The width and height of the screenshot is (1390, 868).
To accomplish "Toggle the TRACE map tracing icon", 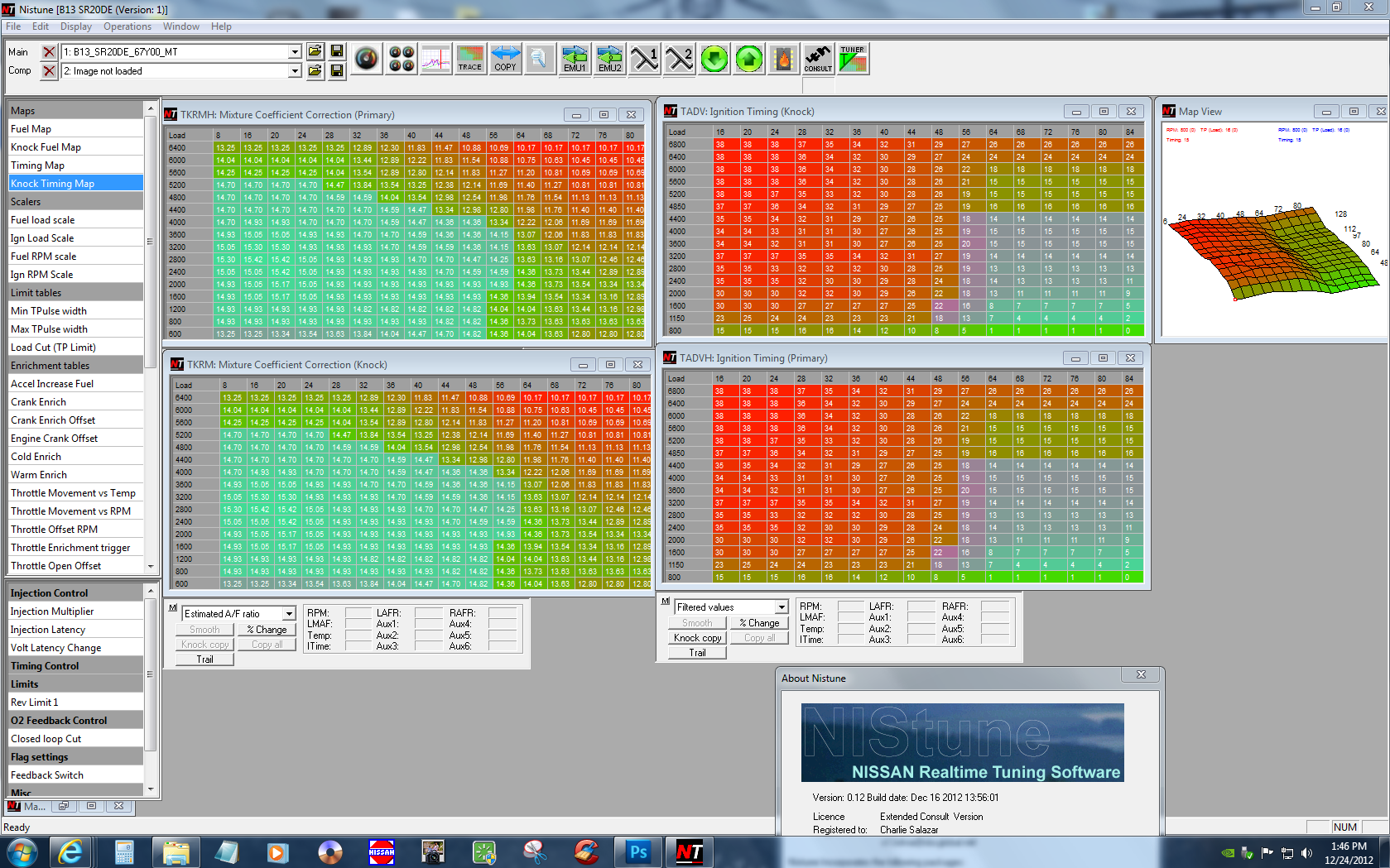I will [470, 59].
